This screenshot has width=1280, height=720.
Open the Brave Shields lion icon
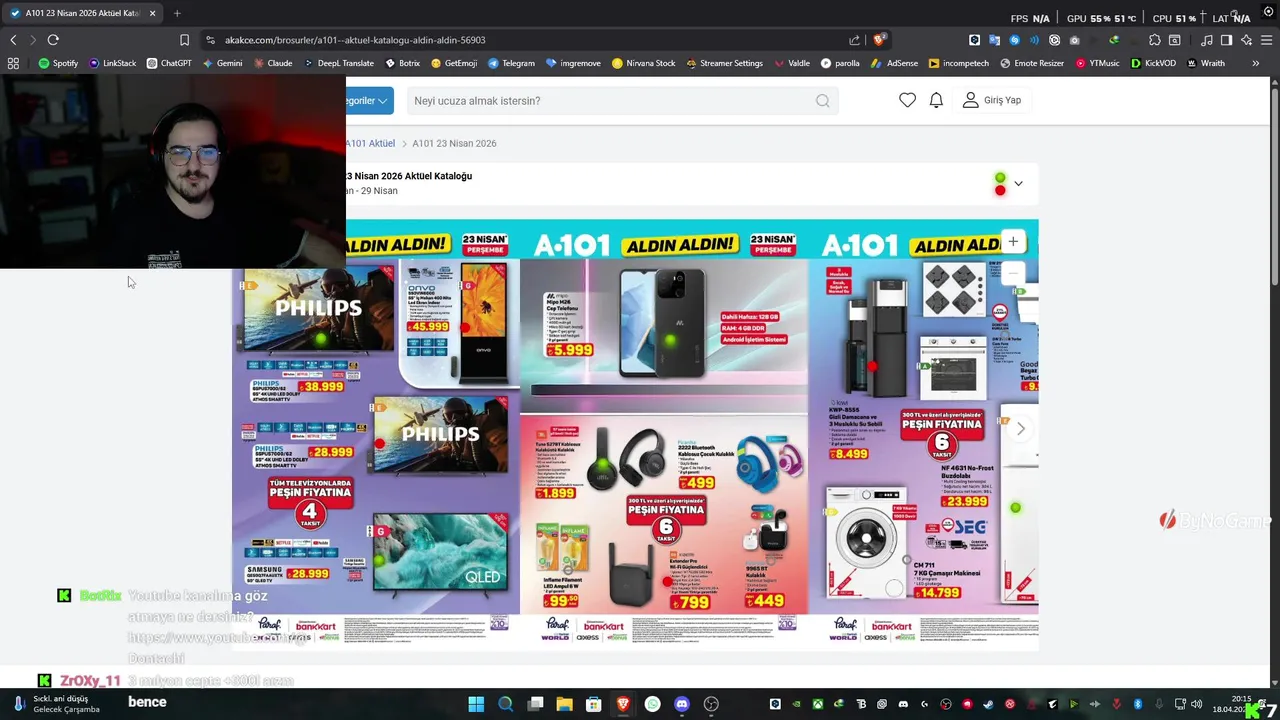pyautogui.click(x=879, y=40)
